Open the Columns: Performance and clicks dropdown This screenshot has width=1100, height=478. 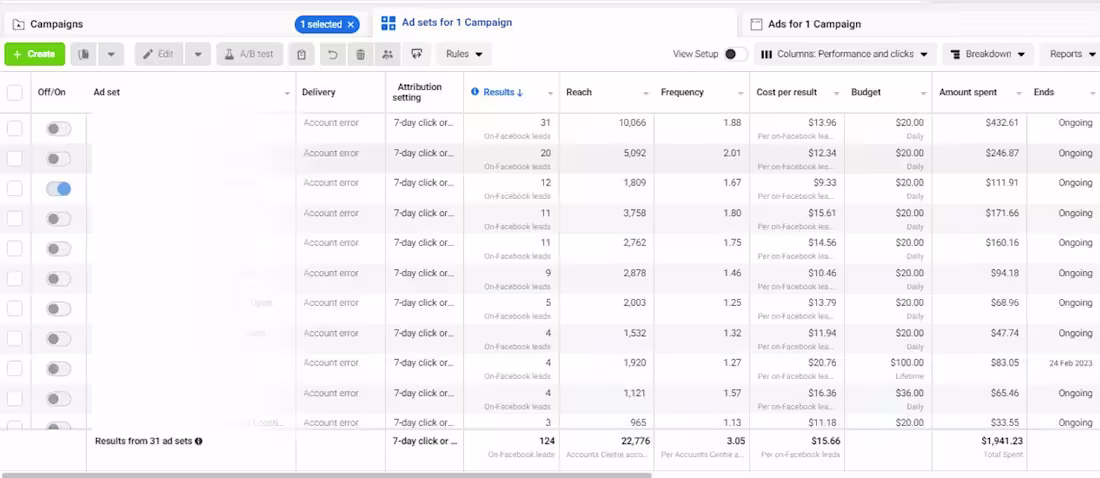[x=845, y=54]
